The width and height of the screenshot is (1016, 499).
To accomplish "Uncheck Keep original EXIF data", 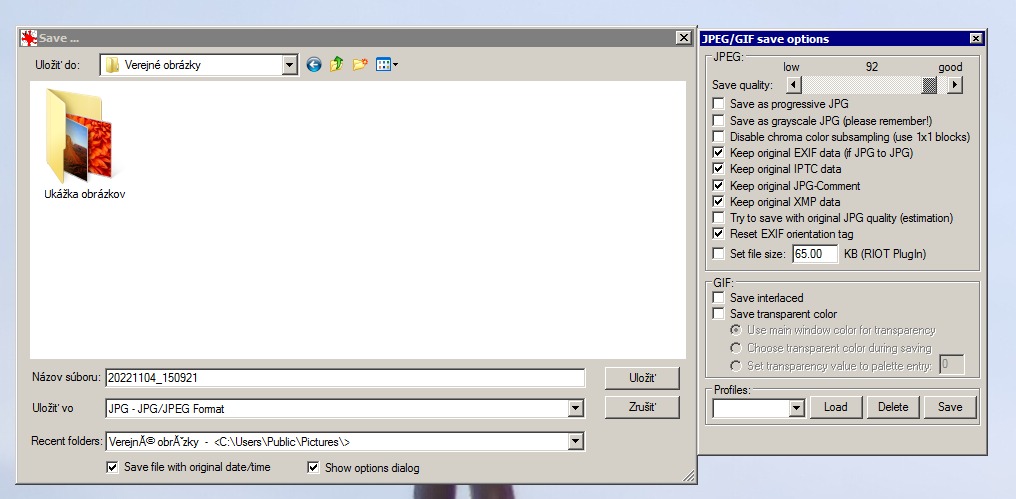I will tap(718, 153).
